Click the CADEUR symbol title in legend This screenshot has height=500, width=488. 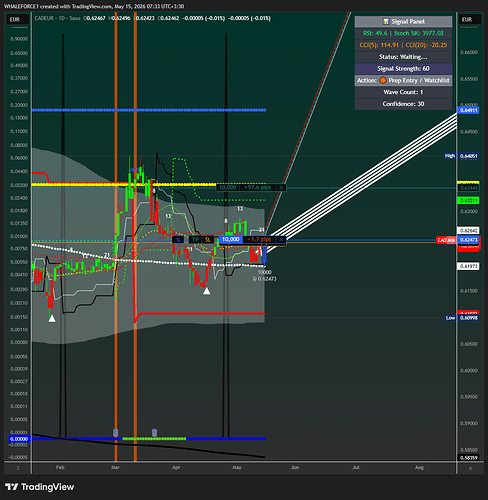click(x=46, y=18)
